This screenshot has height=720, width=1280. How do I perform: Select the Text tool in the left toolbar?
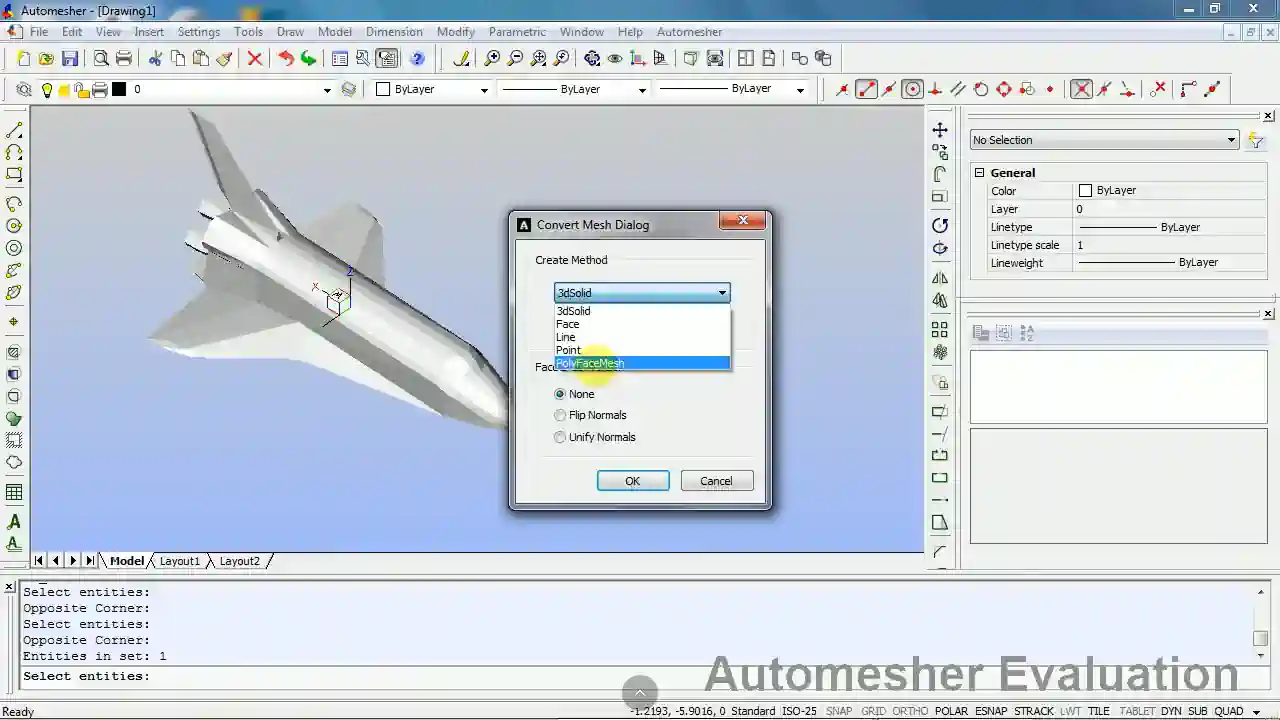click(x=14, y=522)
